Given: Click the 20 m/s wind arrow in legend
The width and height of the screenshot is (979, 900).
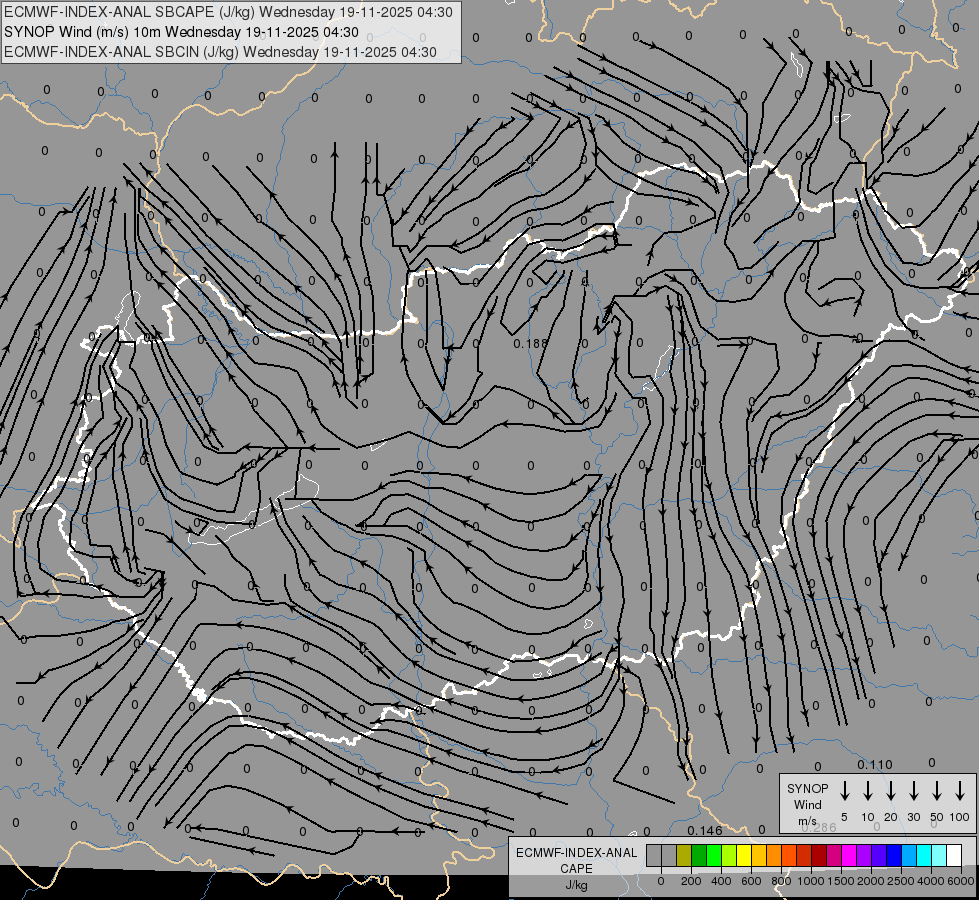Looking at the screenshot, I should (x=890, y=791).
